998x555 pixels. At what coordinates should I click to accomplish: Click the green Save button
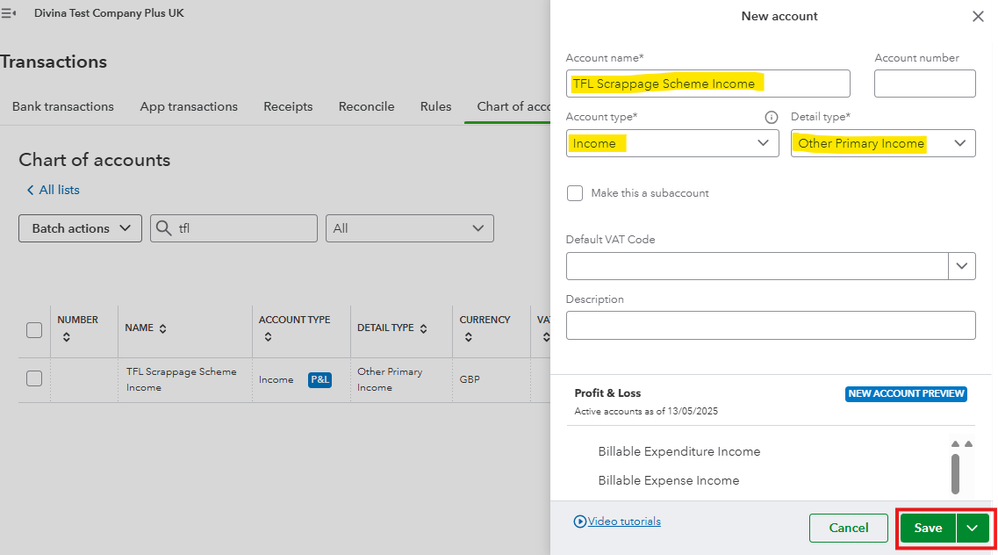pos(928,528)
